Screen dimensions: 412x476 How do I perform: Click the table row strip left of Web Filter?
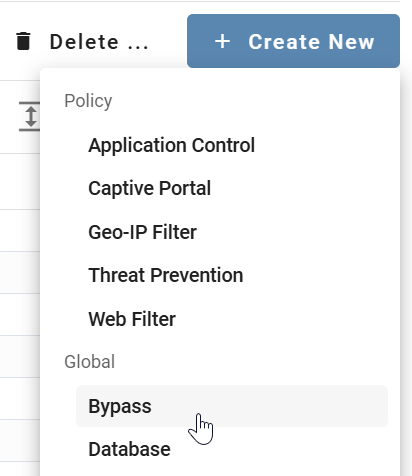coord(20,314)
